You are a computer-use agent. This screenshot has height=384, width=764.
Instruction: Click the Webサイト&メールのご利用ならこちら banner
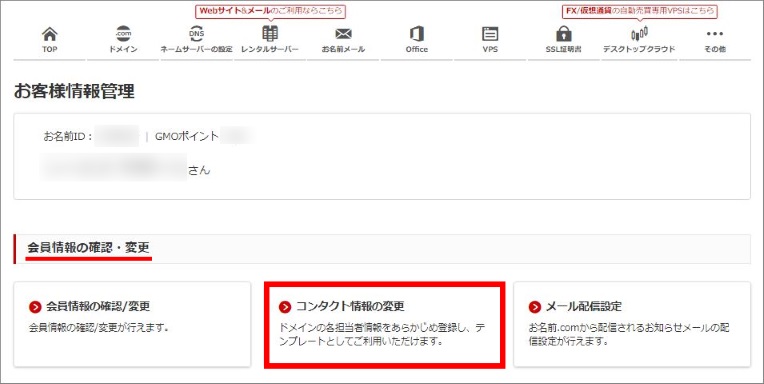point(270,11)
